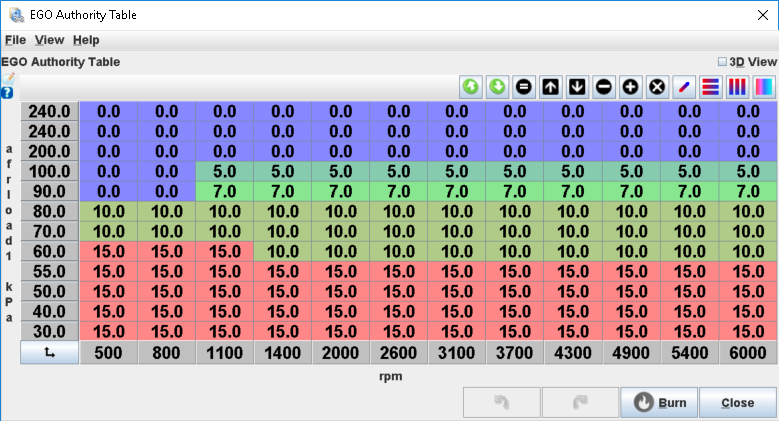Viewport: 779px width, 421px height.
Task: Click the vertical stripes interpolate icon
Action: click(x=737, y=87)
